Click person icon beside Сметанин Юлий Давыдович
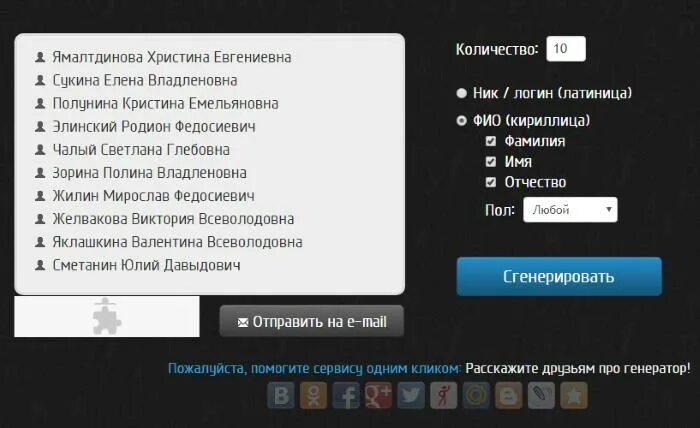This screenshot has width=700, height=428. click(x=40, y=265)
